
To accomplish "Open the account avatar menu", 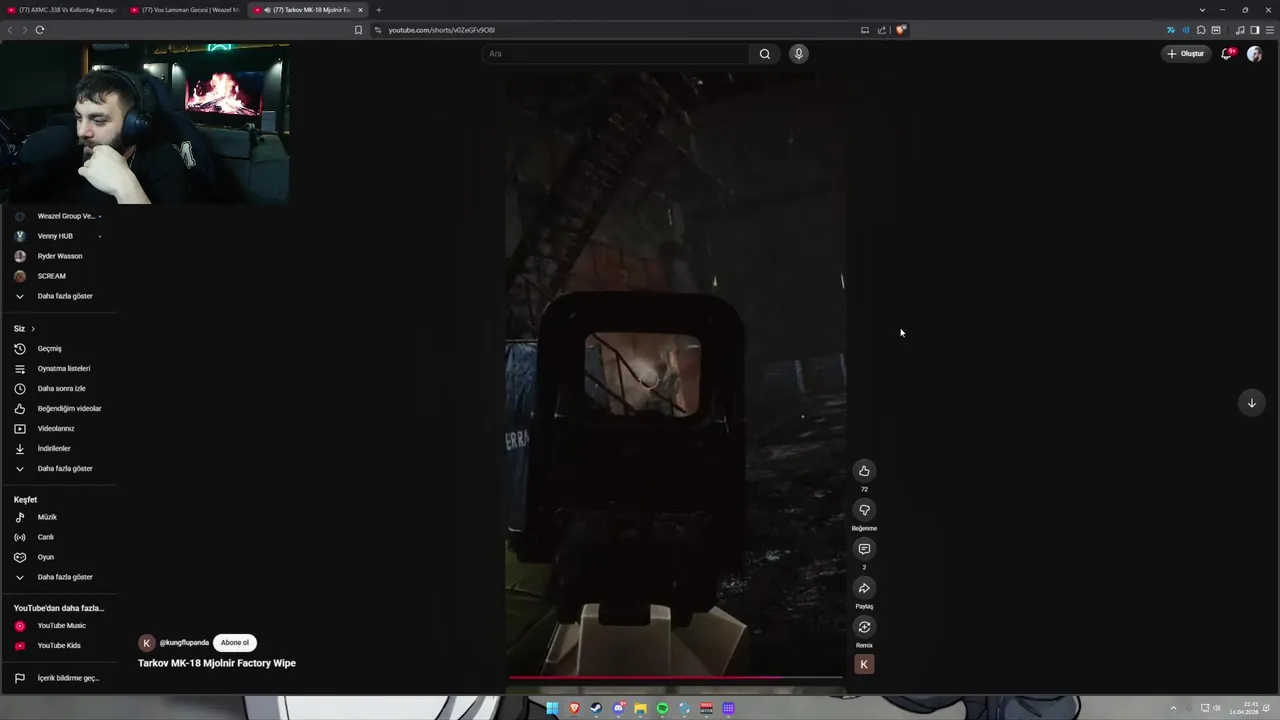I will pyautogui.click(x=1254, y=54).
